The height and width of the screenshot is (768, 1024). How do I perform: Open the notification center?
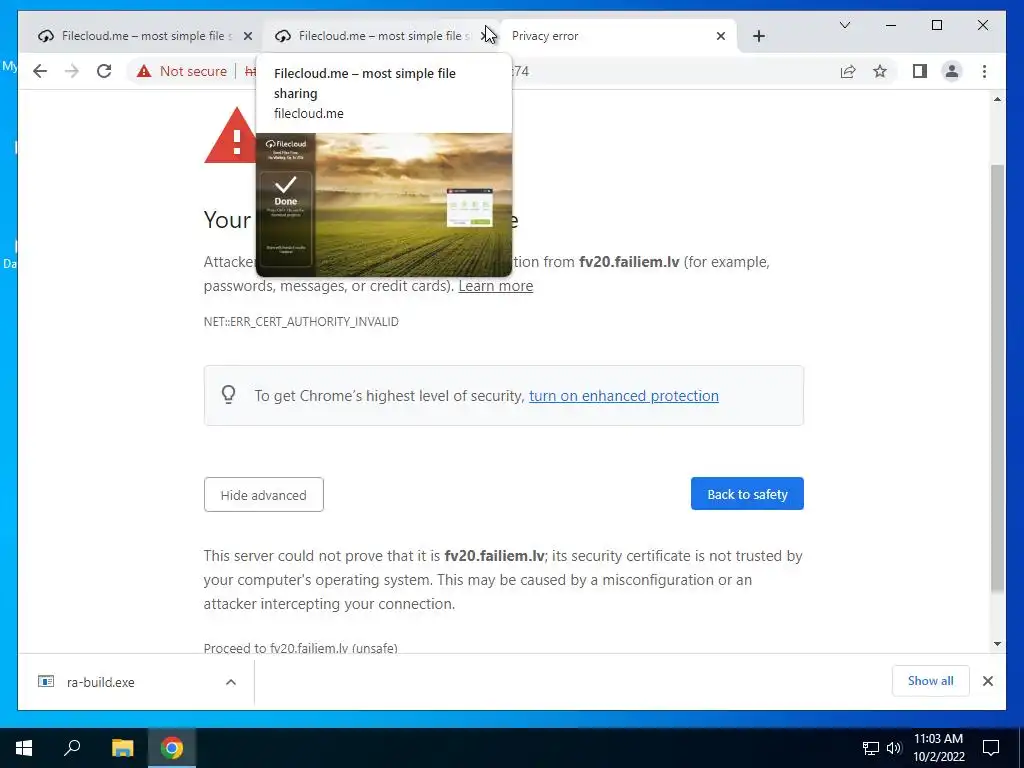(x=991, y=748)
